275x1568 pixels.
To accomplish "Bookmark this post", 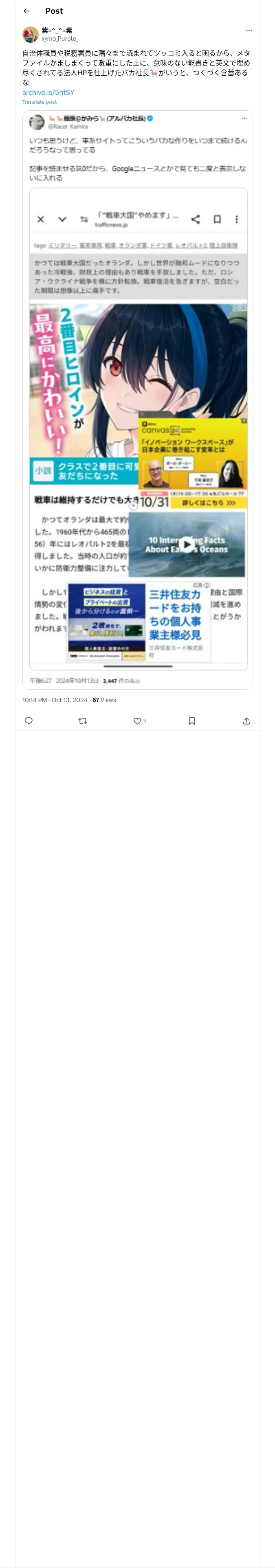I will pos(192,720).
